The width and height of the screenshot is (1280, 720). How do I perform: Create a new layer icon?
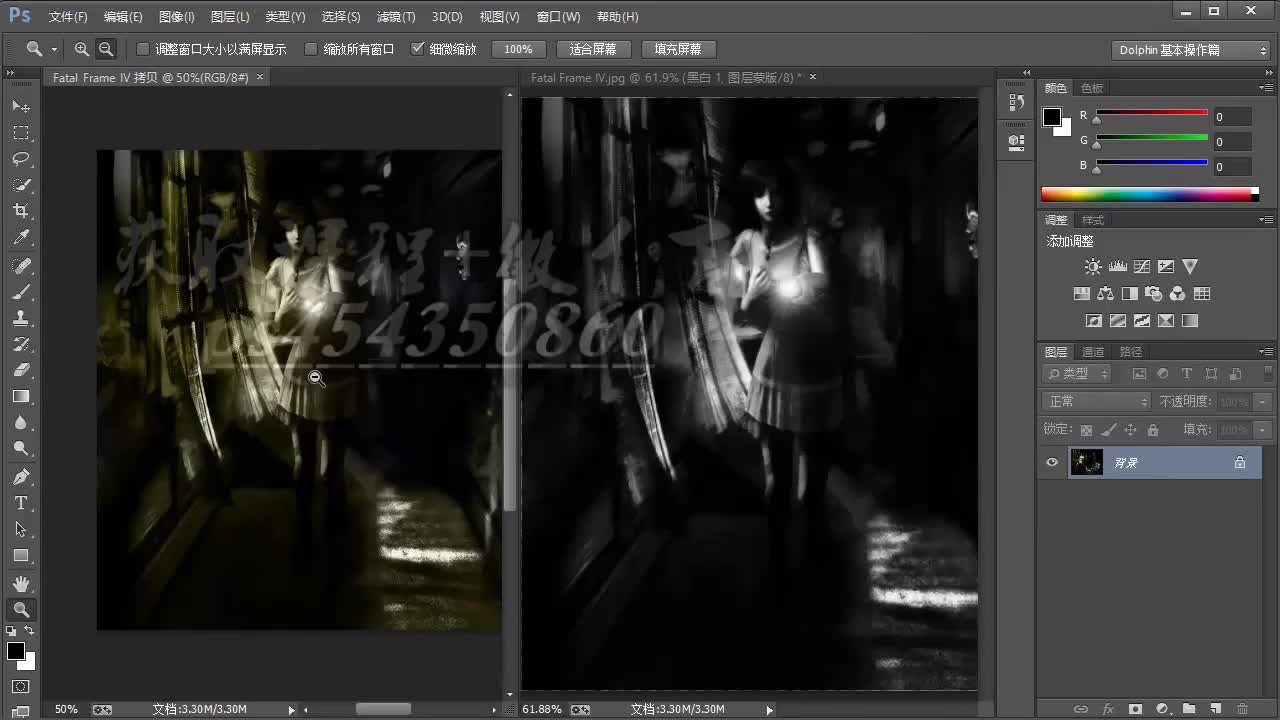coord(1216,709)
